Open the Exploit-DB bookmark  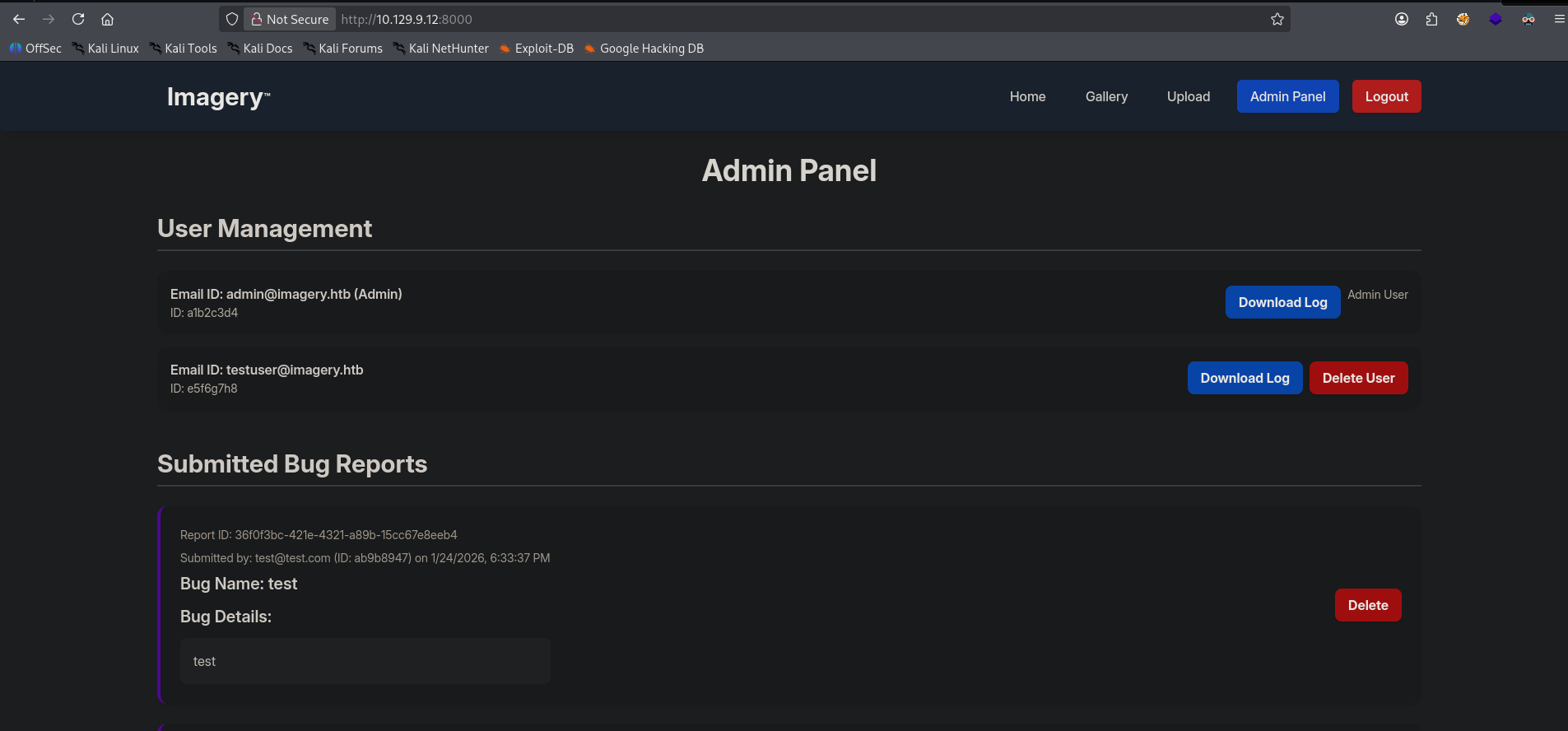(536, 49)
